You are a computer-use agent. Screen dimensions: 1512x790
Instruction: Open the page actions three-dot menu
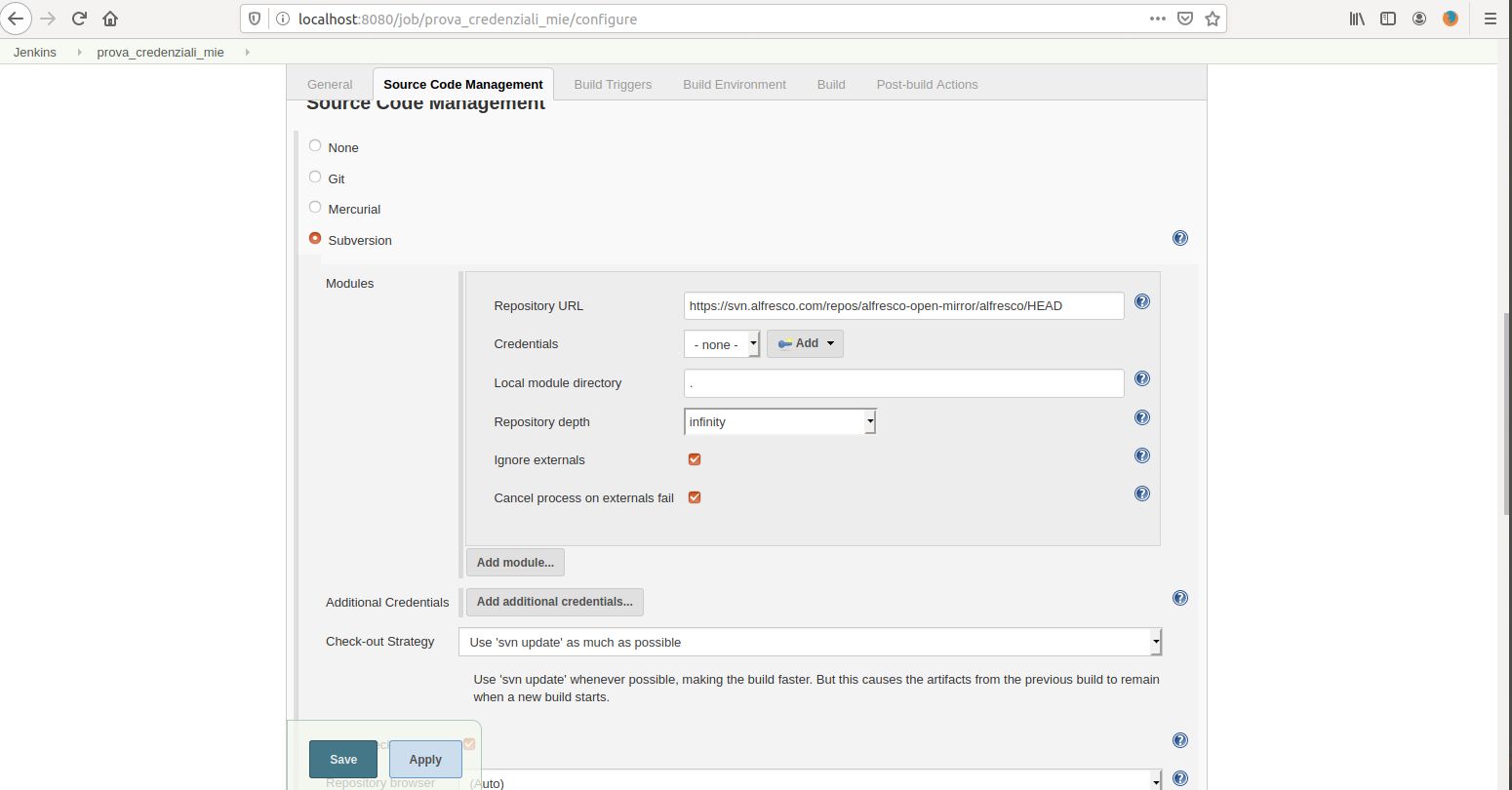[x=1158, y=19]
